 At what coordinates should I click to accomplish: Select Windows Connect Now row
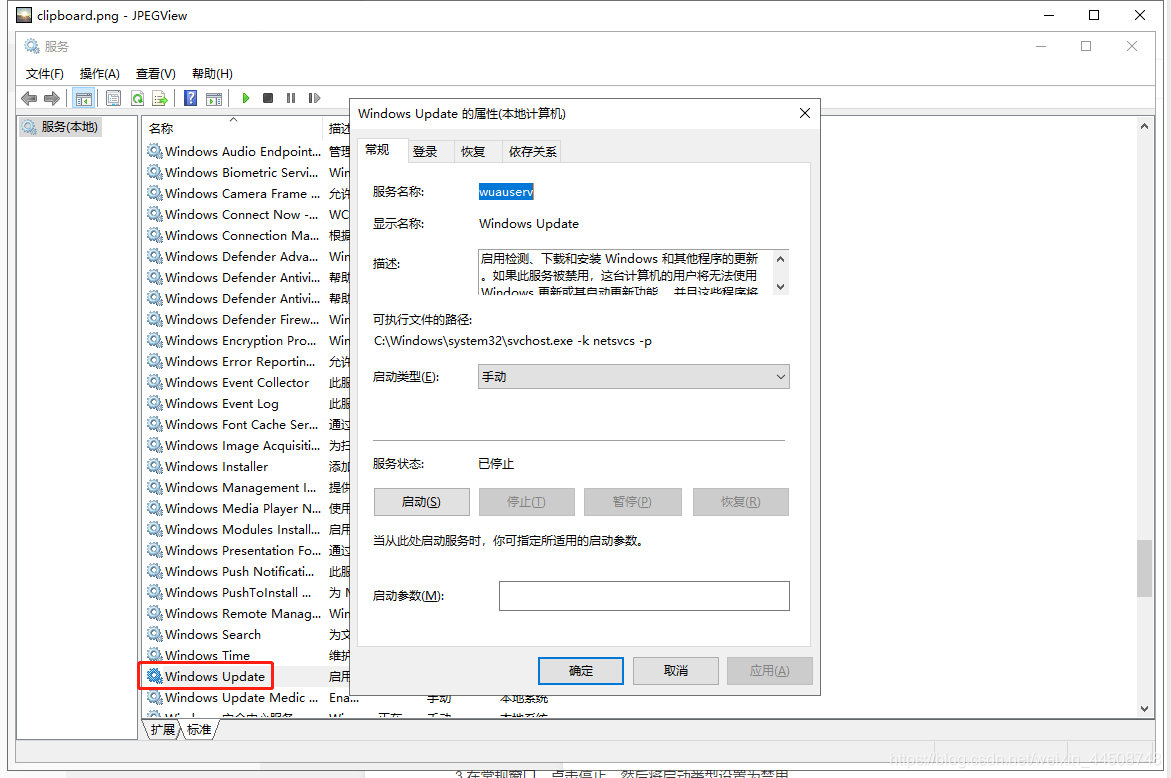241,214
